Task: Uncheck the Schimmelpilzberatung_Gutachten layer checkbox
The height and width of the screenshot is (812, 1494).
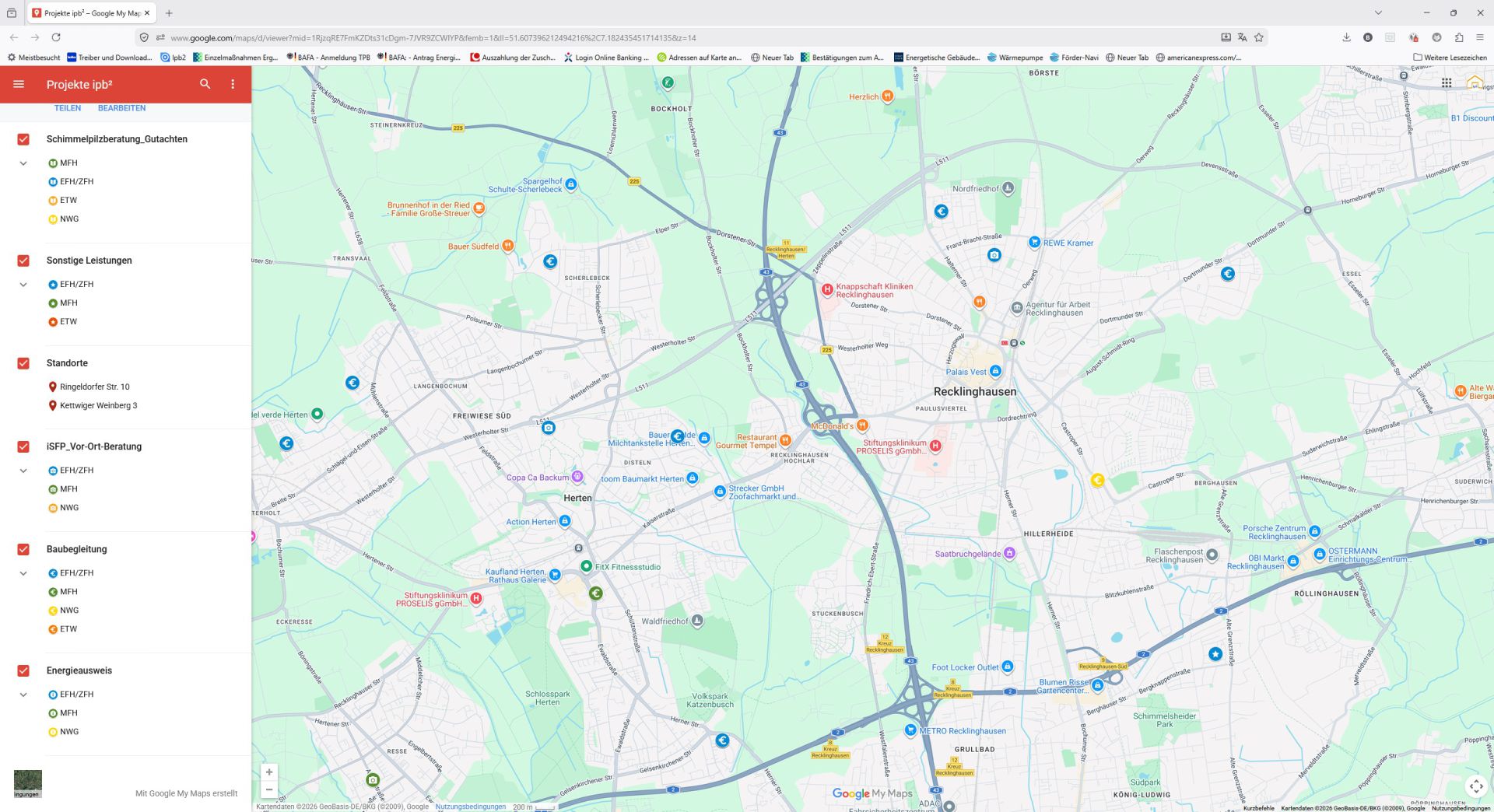Action: 23,139
